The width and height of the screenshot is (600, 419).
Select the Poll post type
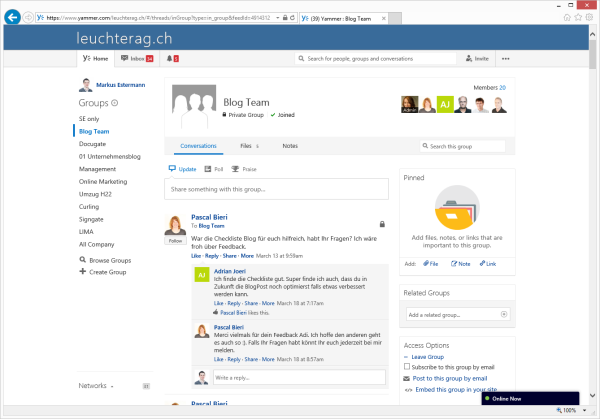pyautogui.click(x=214, y=169)
